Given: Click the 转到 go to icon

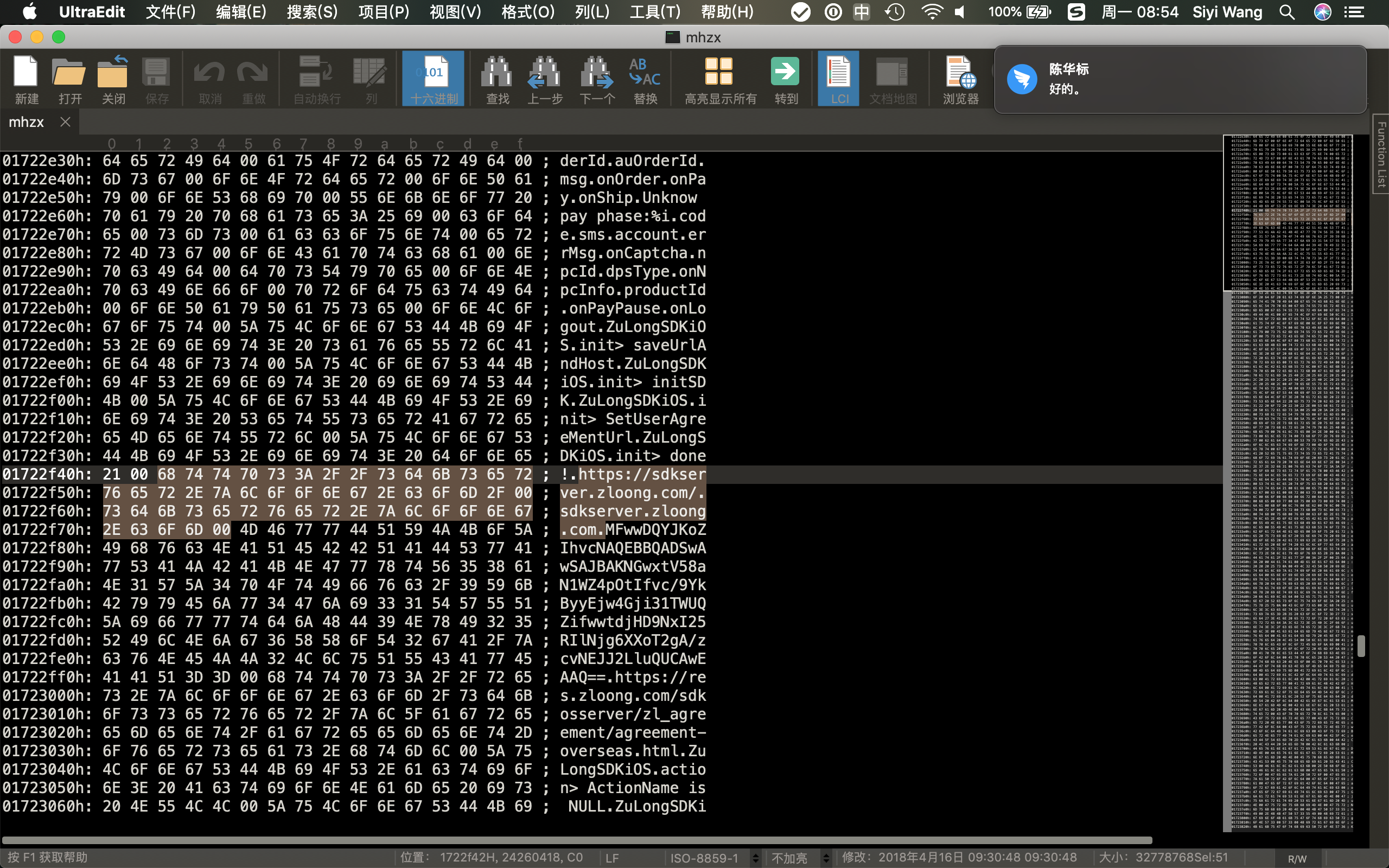Looking at the screenshot, I should [x=786, y=79].
